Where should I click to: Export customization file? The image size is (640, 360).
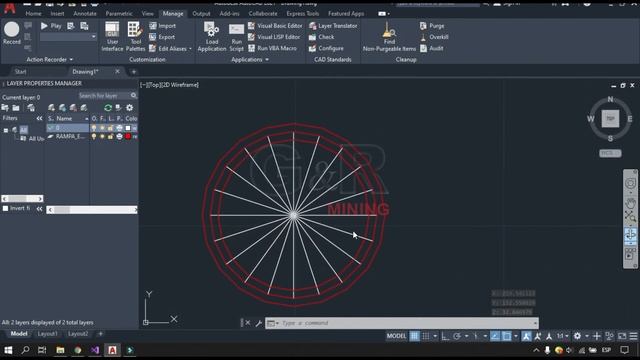(x=162, y=37)
